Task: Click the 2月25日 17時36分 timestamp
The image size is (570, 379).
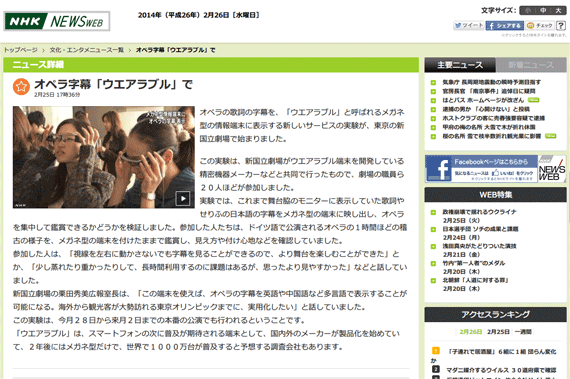Action: [x=57, y=95]
